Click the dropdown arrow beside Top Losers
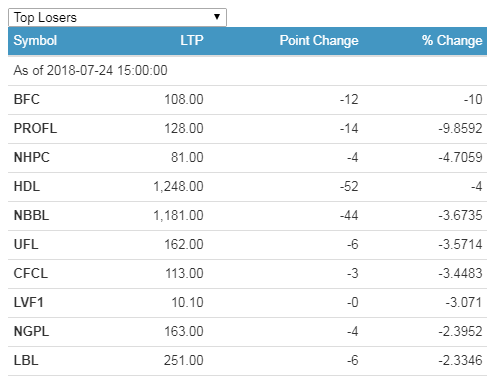The image size is (497, 378). point(217,17)
